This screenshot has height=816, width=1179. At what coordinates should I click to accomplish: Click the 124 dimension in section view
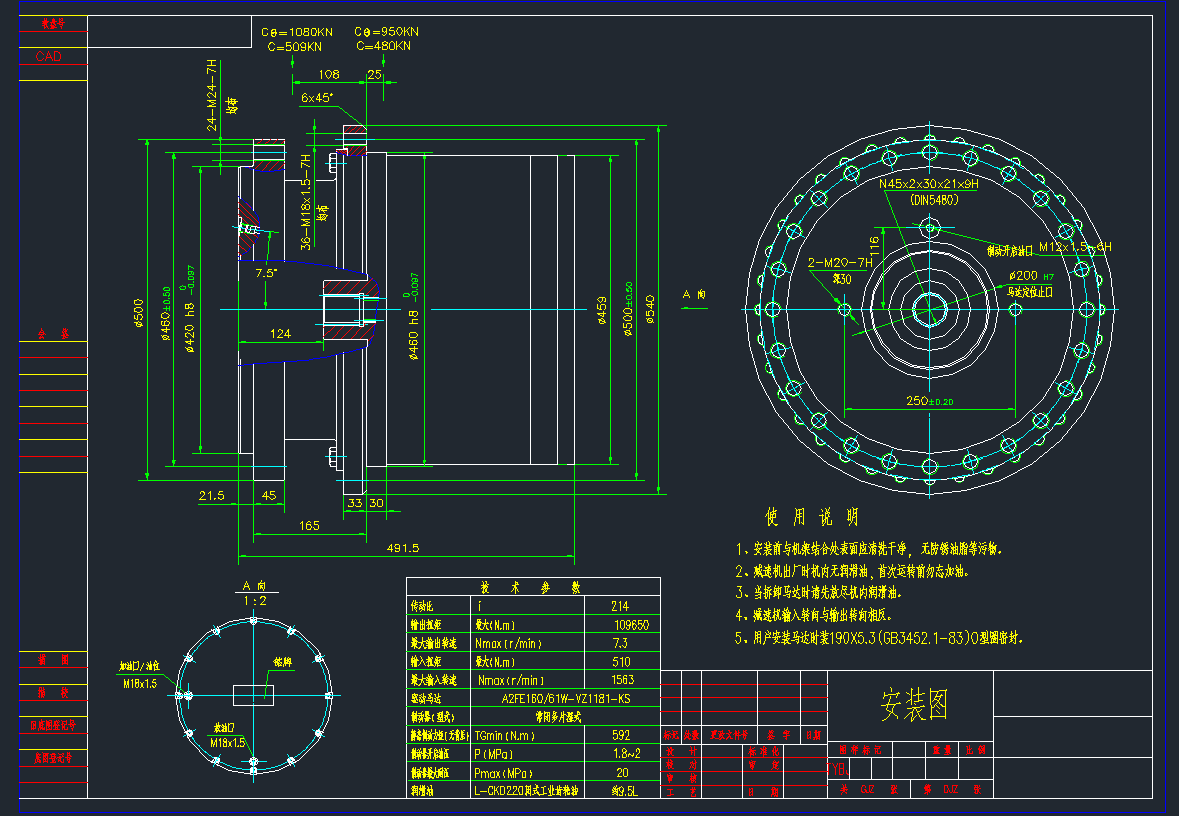[280, 334]
